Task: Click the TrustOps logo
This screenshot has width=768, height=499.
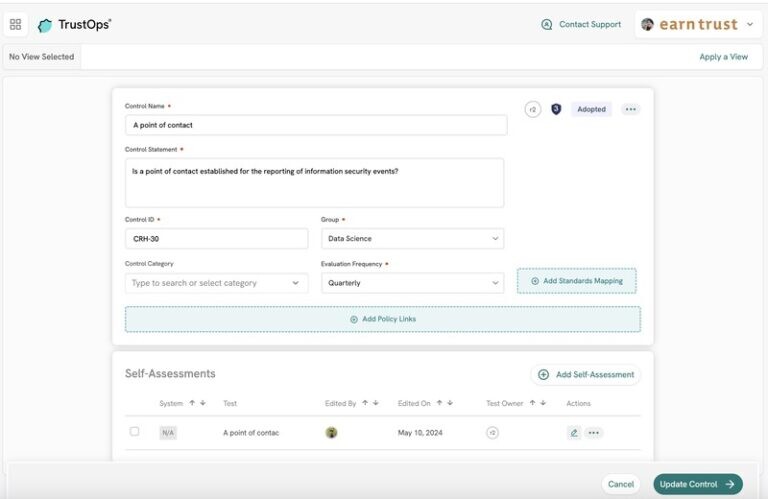Action: (x=74, y=25)
